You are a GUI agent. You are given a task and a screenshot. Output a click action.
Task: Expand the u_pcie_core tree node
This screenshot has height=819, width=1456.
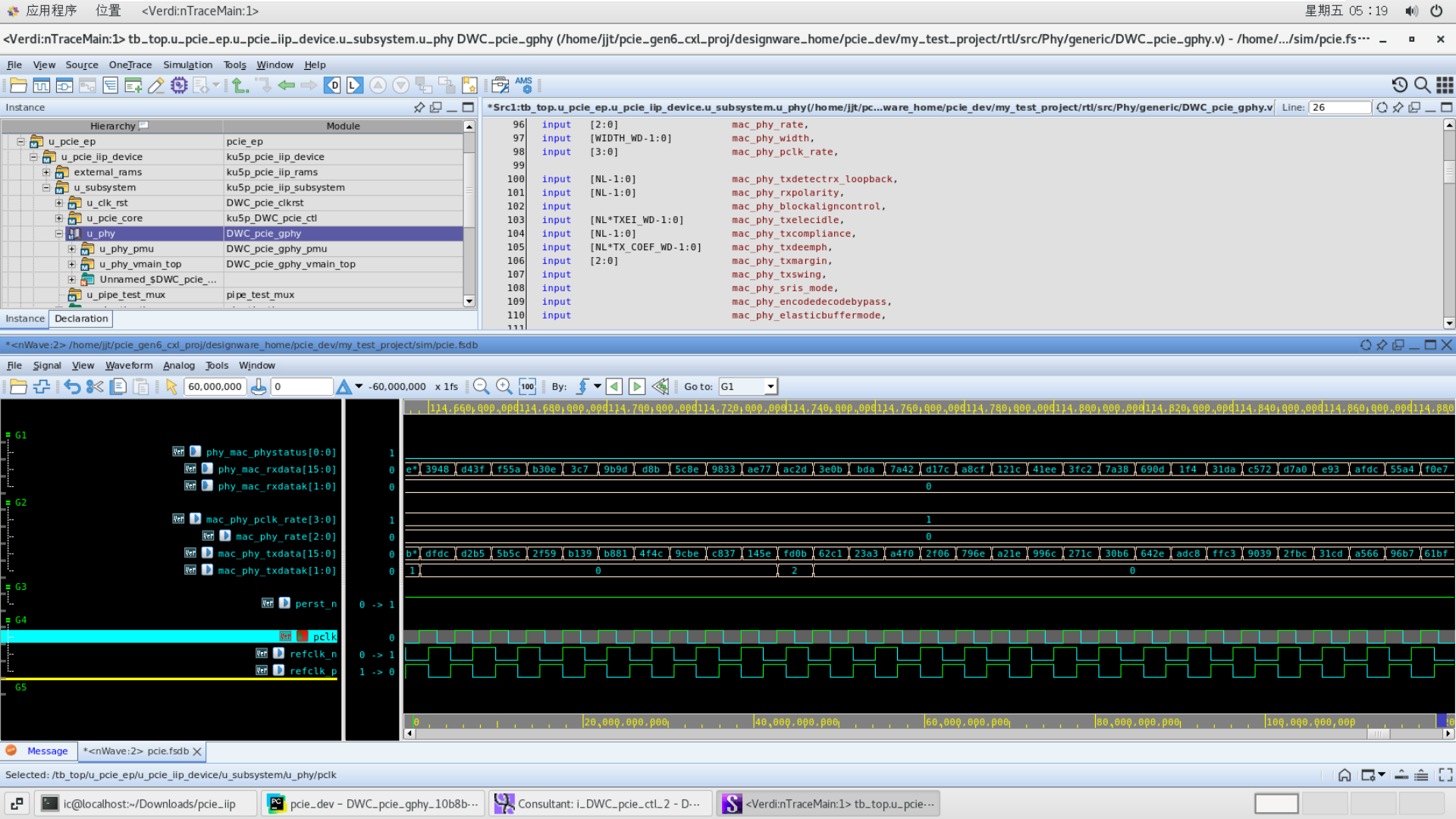coord(59,218)
